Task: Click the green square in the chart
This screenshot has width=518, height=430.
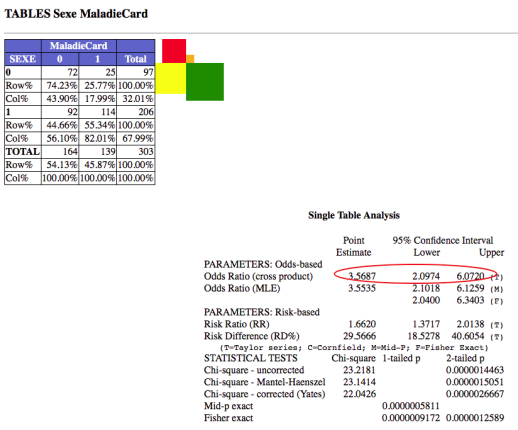Action: click(x=205, y=82)
